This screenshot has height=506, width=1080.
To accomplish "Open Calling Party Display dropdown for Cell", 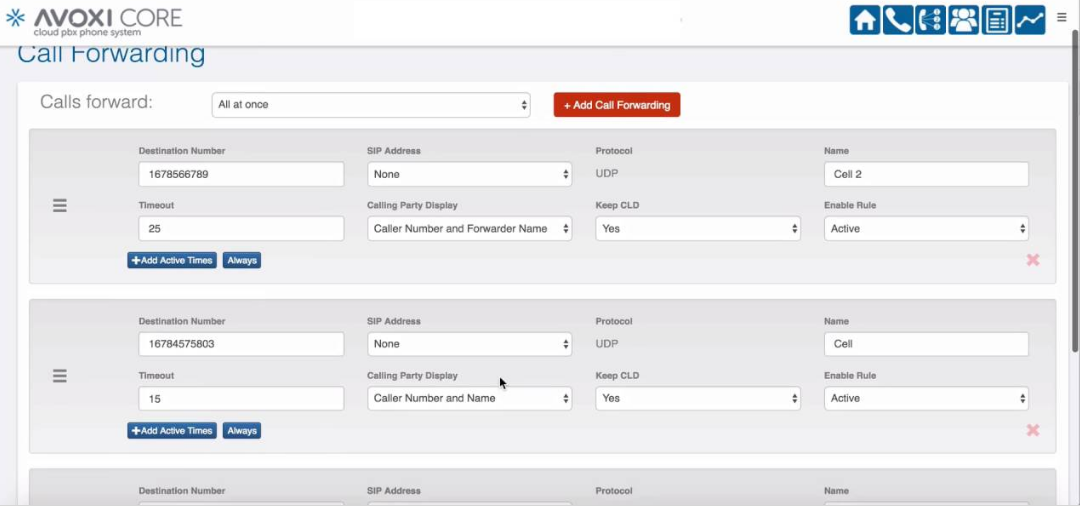I will 469,398.
